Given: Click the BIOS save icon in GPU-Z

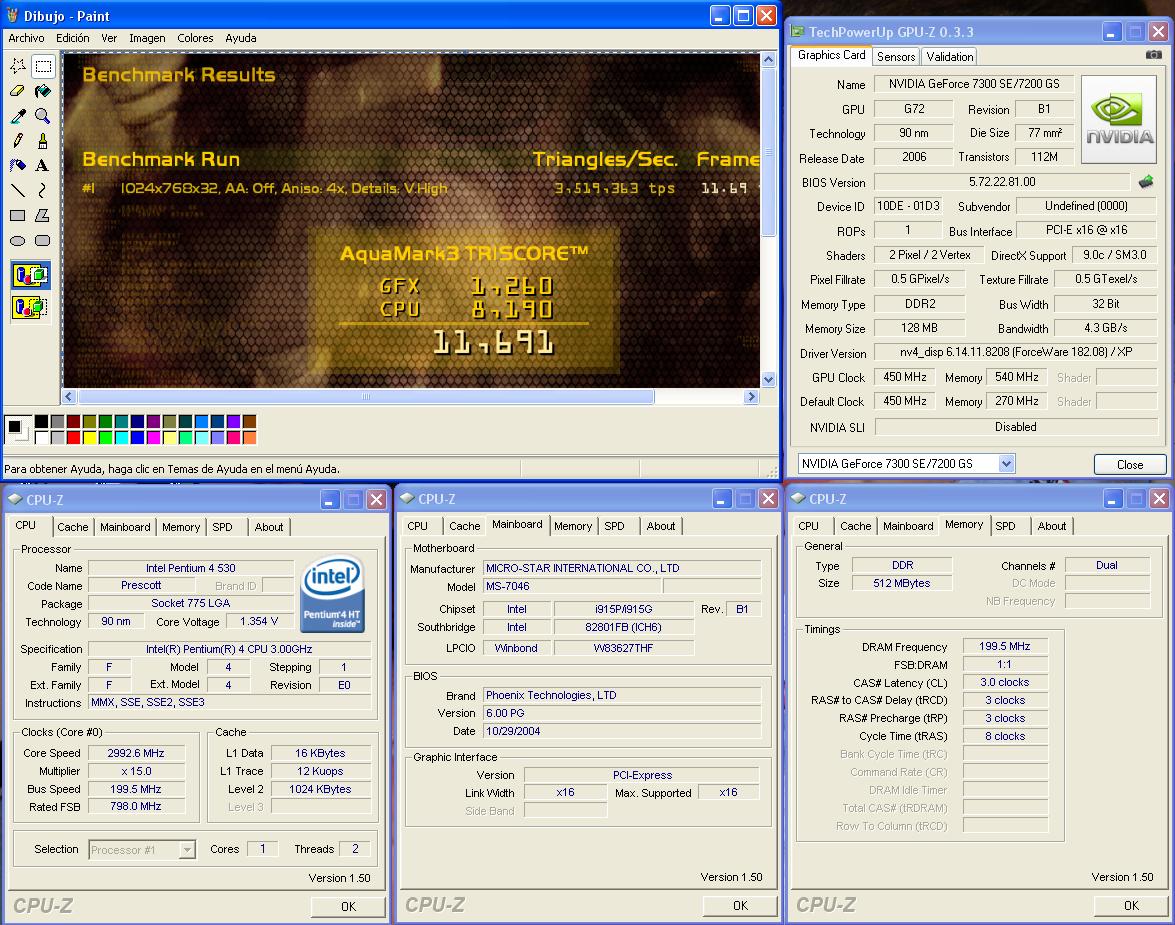Looking at the screenshot, I should pyautogui.click(x=1146, y=181).
